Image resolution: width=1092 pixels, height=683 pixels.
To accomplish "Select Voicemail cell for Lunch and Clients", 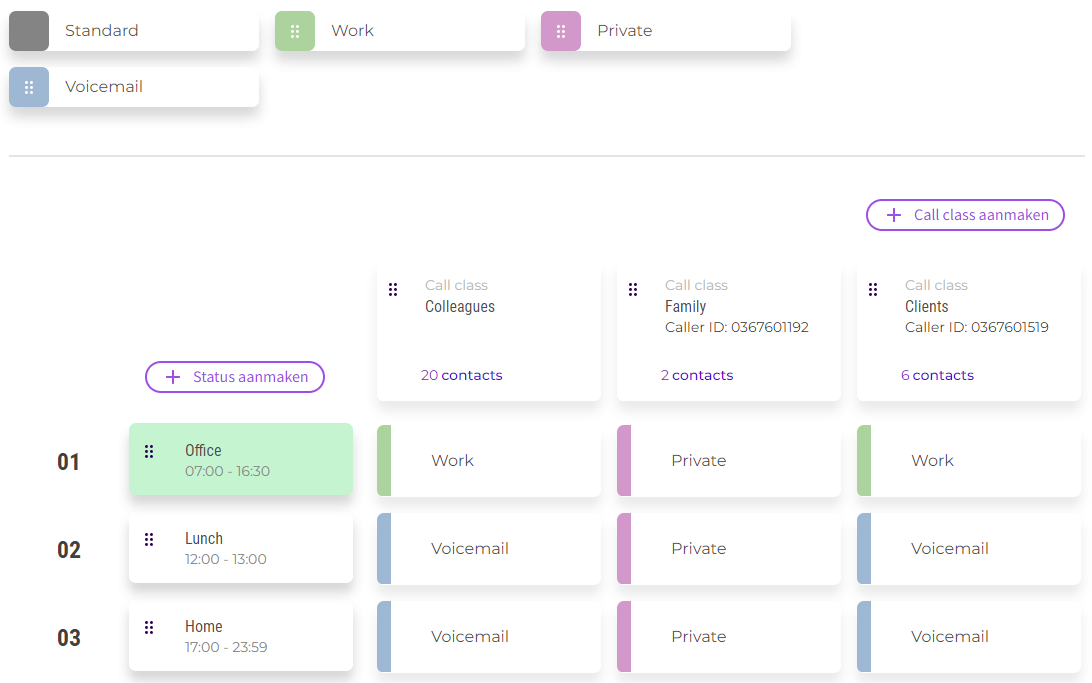I will 969,549.
